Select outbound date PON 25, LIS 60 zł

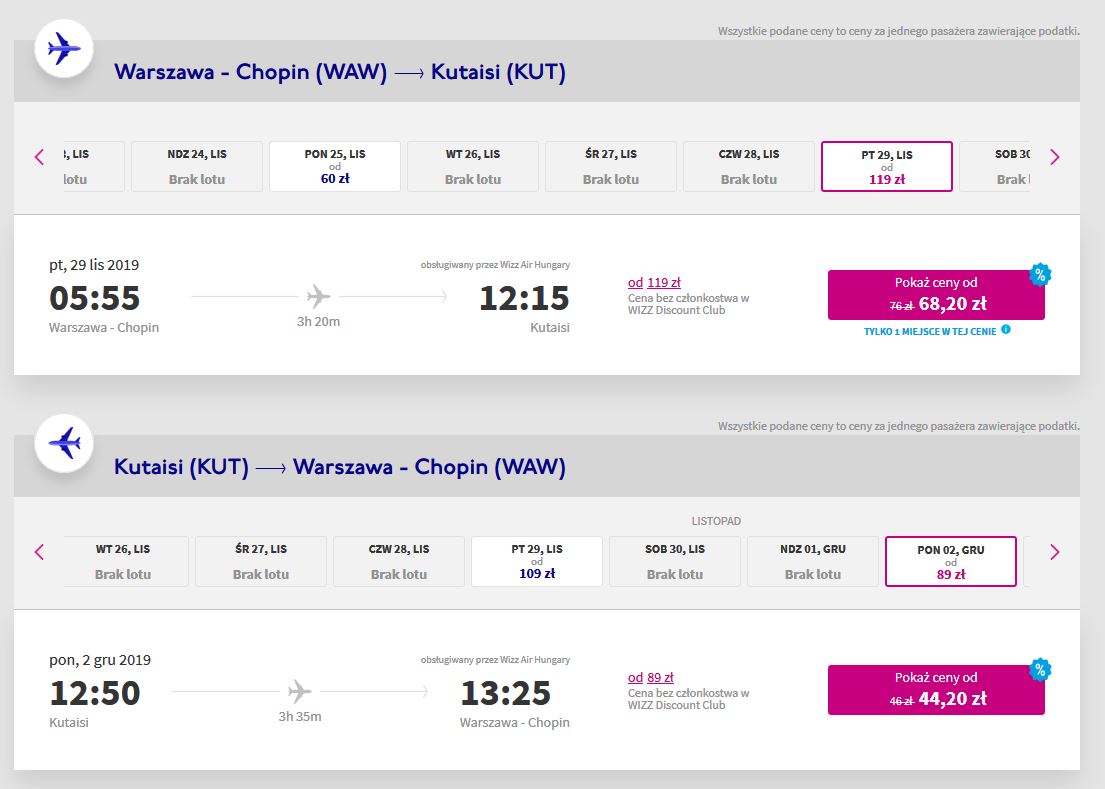[335, 166]
